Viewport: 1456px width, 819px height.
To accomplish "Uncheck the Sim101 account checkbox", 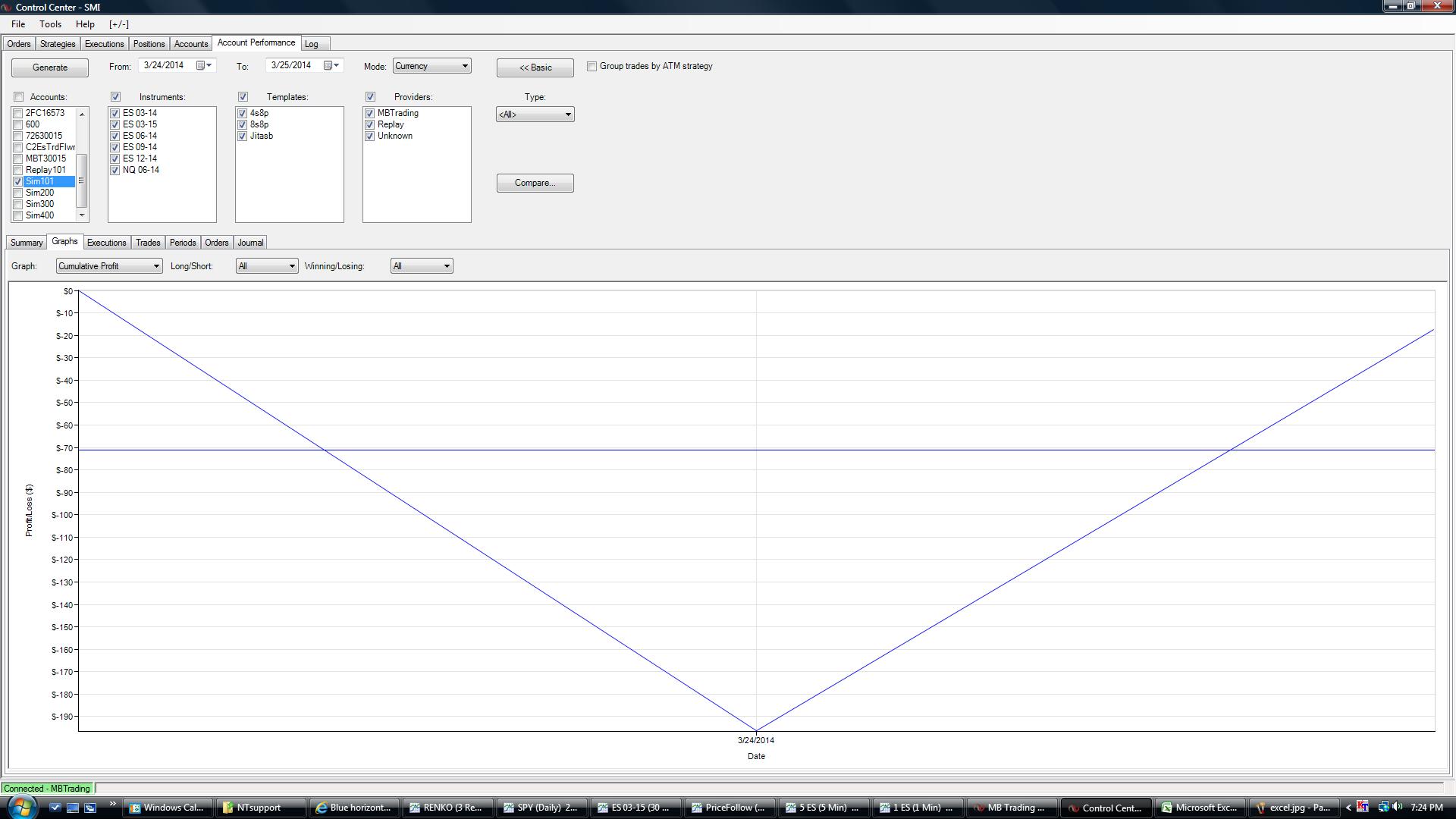I will click(18, 182).
